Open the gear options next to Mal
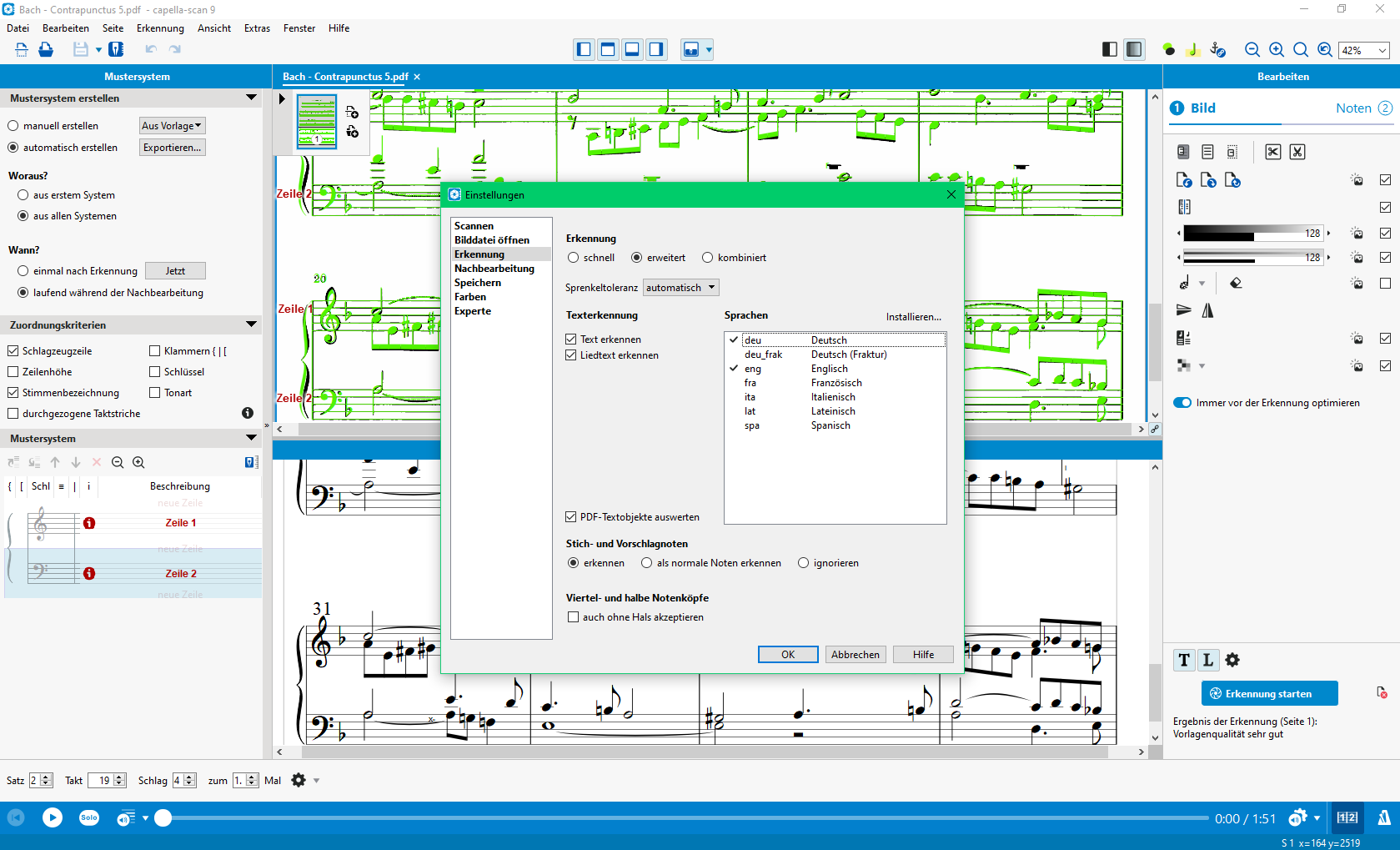Viewport: 1400px width, 850px height. [299, 781]
